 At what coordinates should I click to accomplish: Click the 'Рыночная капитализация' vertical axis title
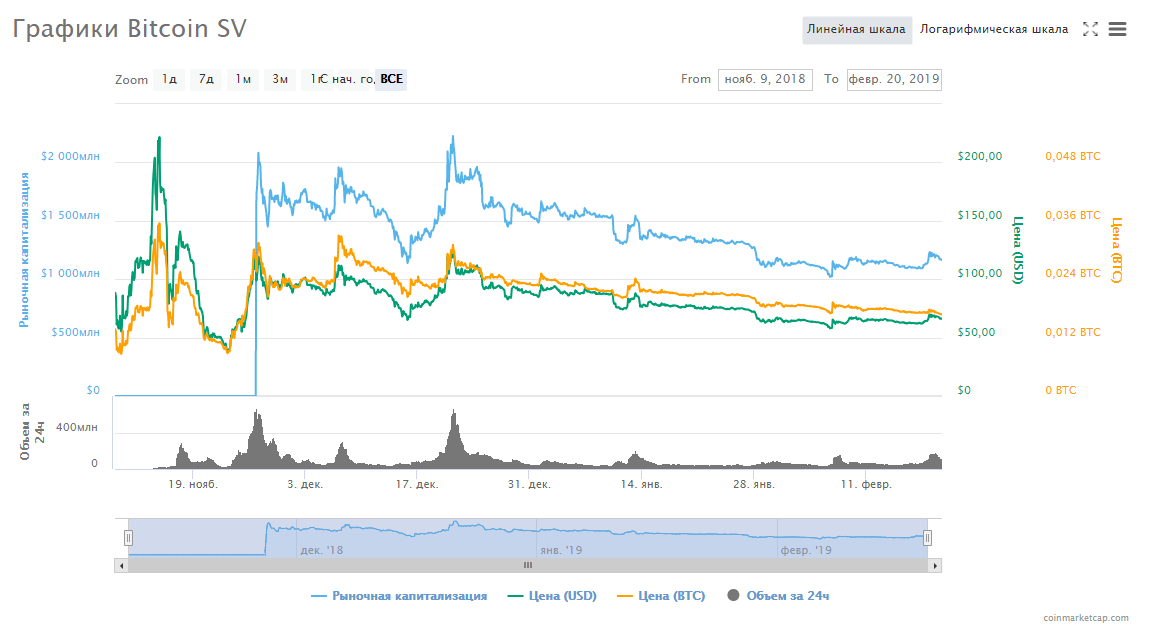click(24, 250)
